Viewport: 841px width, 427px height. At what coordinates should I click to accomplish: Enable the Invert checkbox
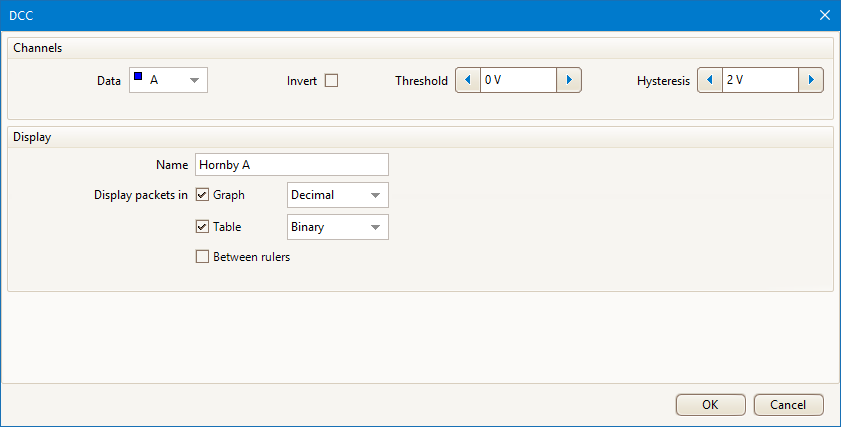tap(331, 81)
